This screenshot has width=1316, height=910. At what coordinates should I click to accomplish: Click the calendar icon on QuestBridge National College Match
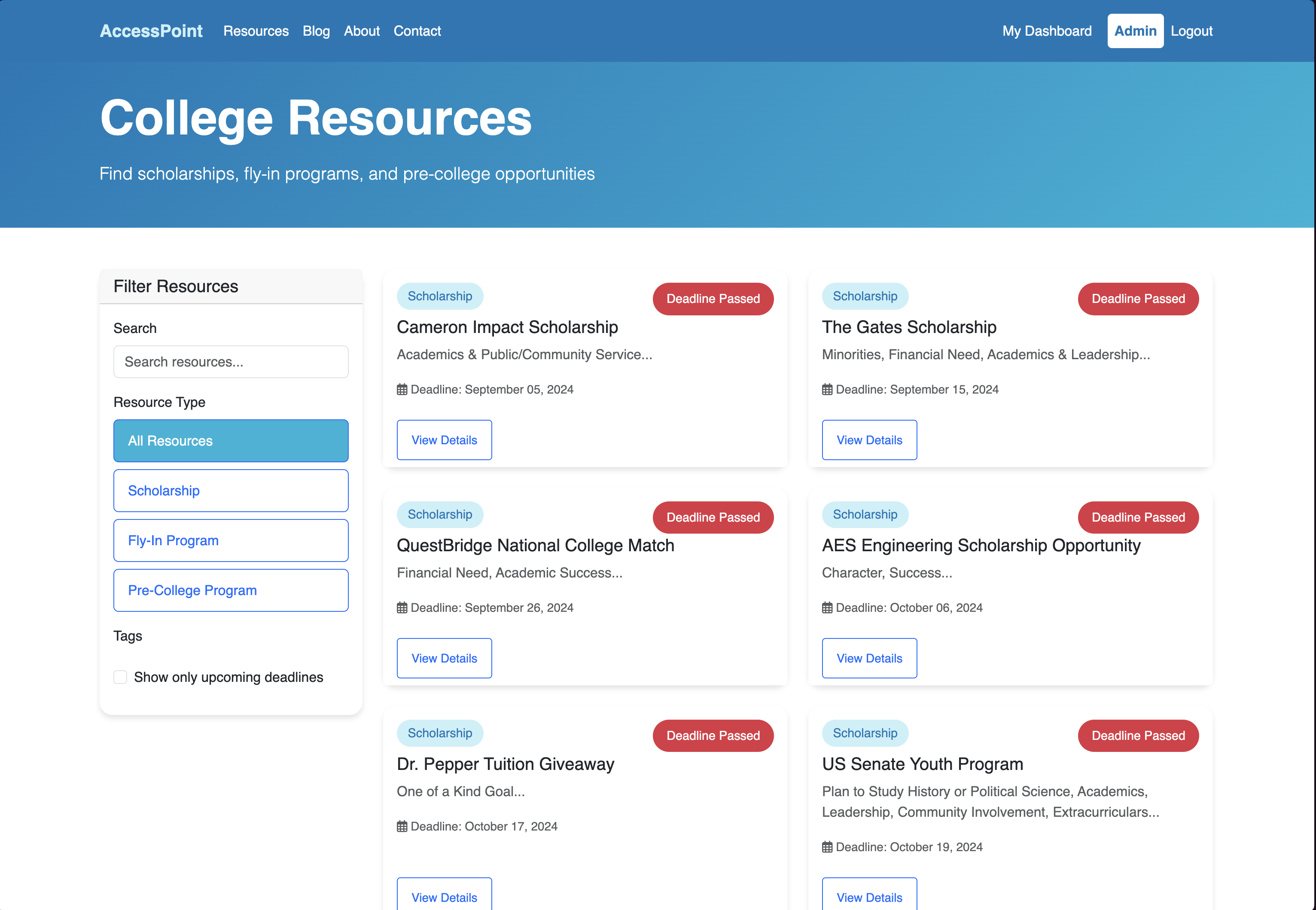point(402,607)
